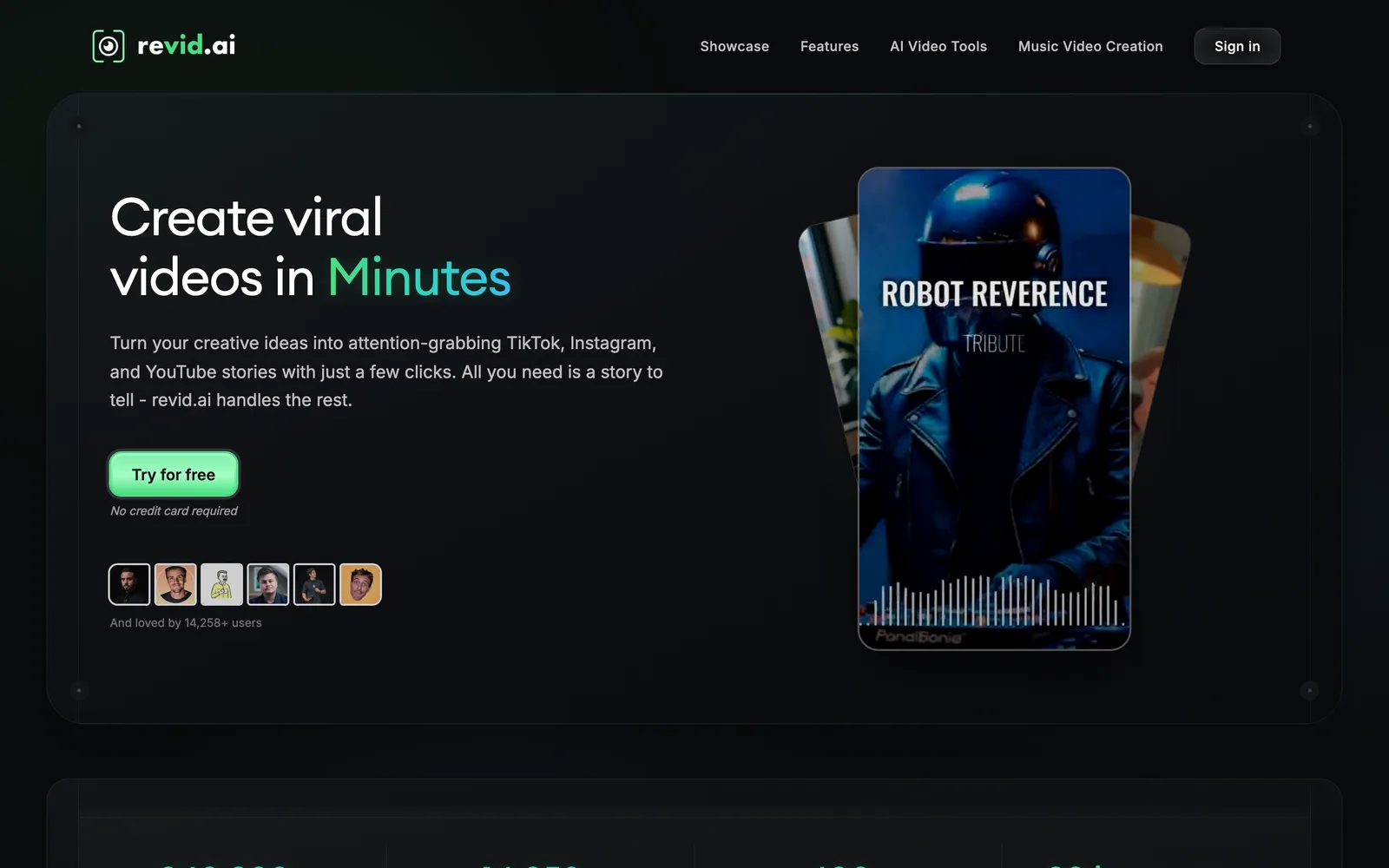
Task: Click the Sign in button
Action: [x=1236, y=46]
